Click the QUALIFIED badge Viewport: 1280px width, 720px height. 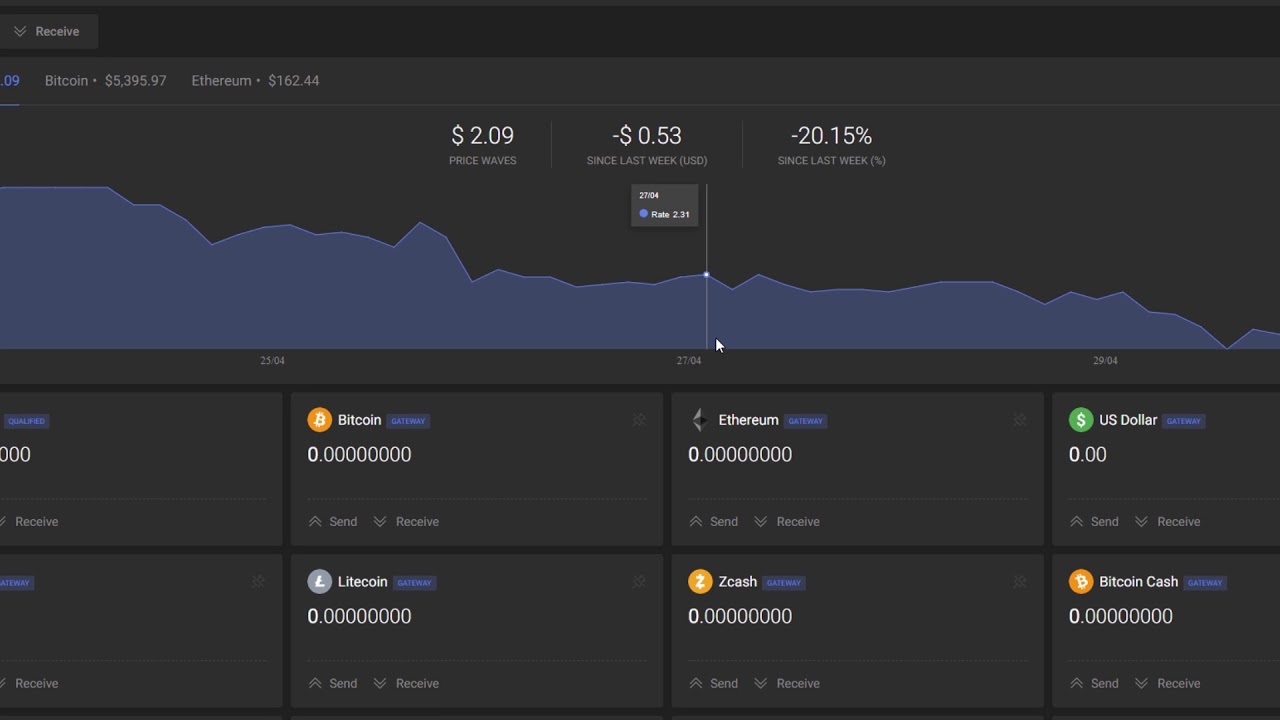click(24, 421)
